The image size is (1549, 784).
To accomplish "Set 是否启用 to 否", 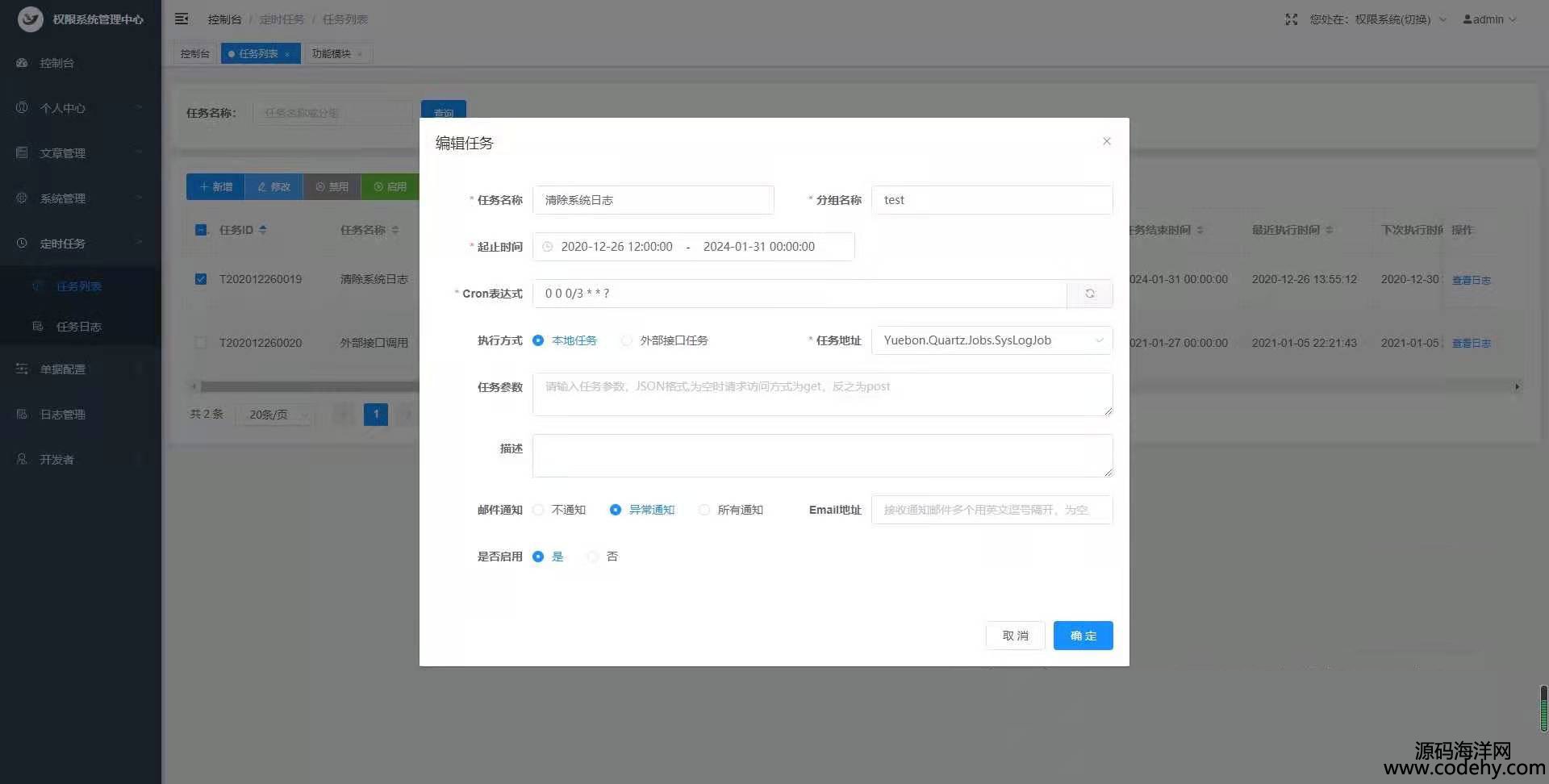I will click(593, 557).
